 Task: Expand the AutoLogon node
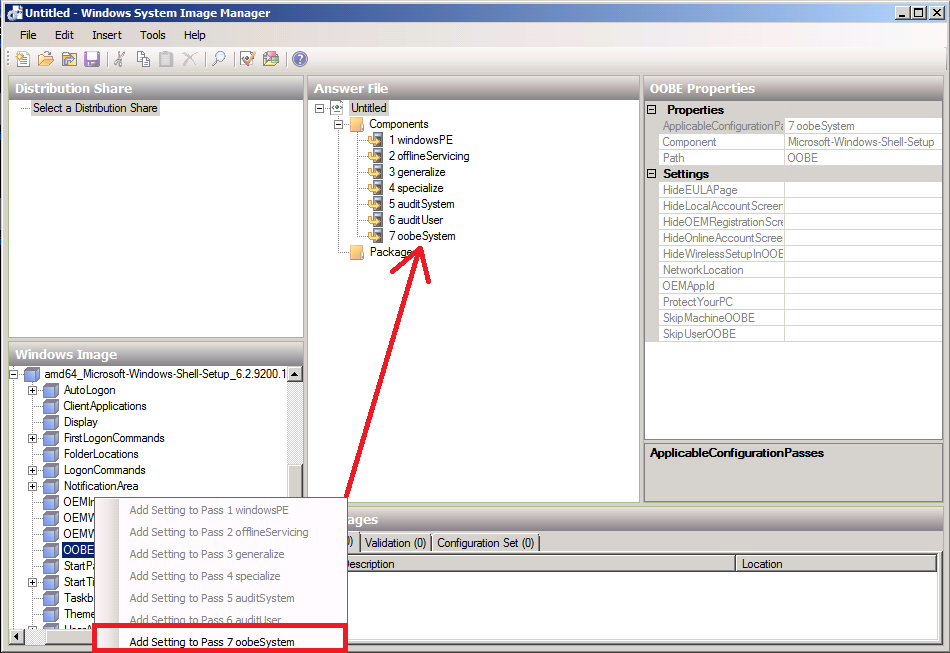point(33,391)
